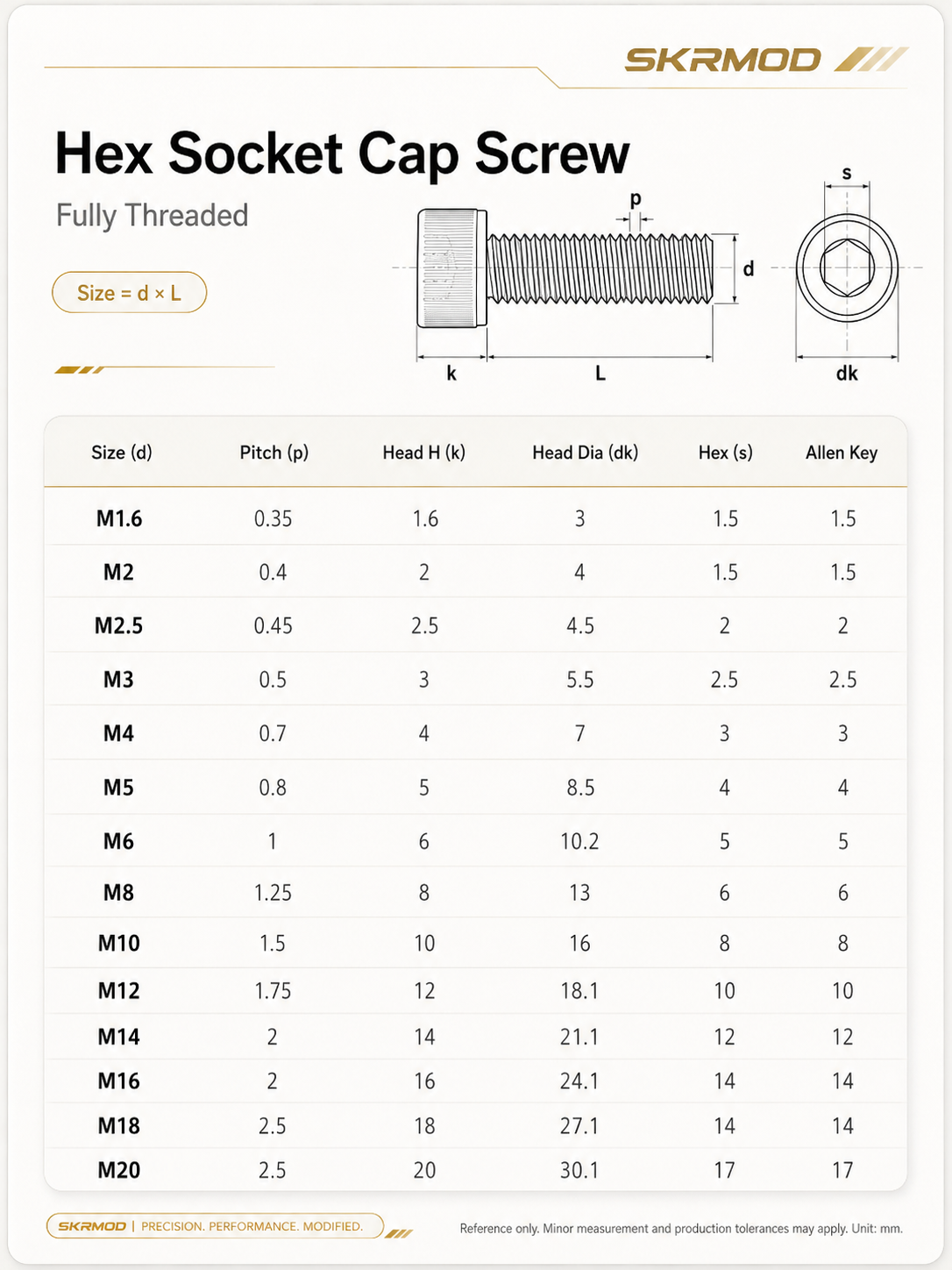Click the footer SKRMOD precision tagline badge

coord(215,1225)
